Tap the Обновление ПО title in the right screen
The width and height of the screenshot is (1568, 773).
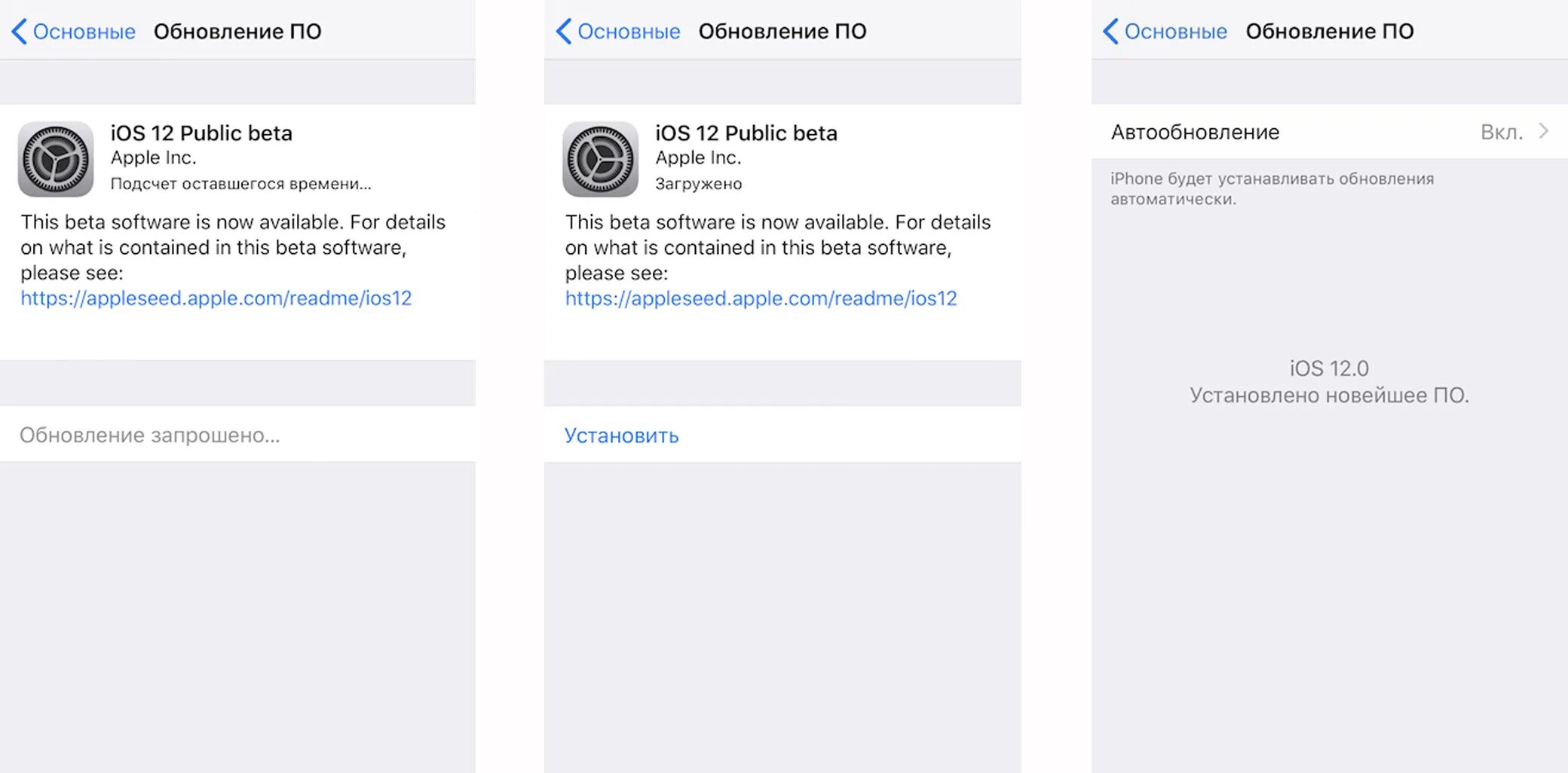(1330, 32)
